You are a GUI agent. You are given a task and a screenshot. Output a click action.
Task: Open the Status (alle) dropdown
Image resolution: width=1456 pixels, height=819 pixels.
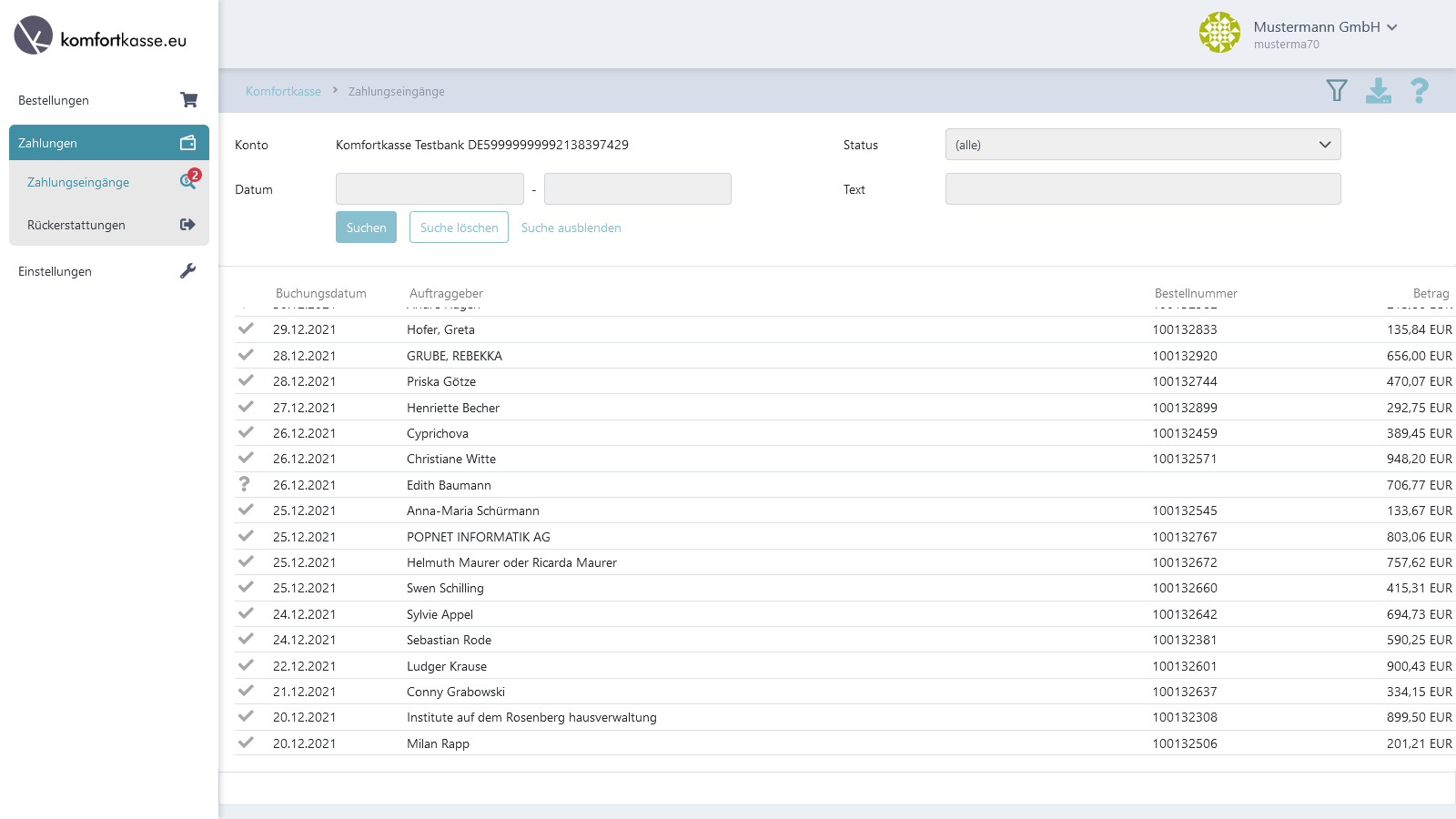[1143, 145]
